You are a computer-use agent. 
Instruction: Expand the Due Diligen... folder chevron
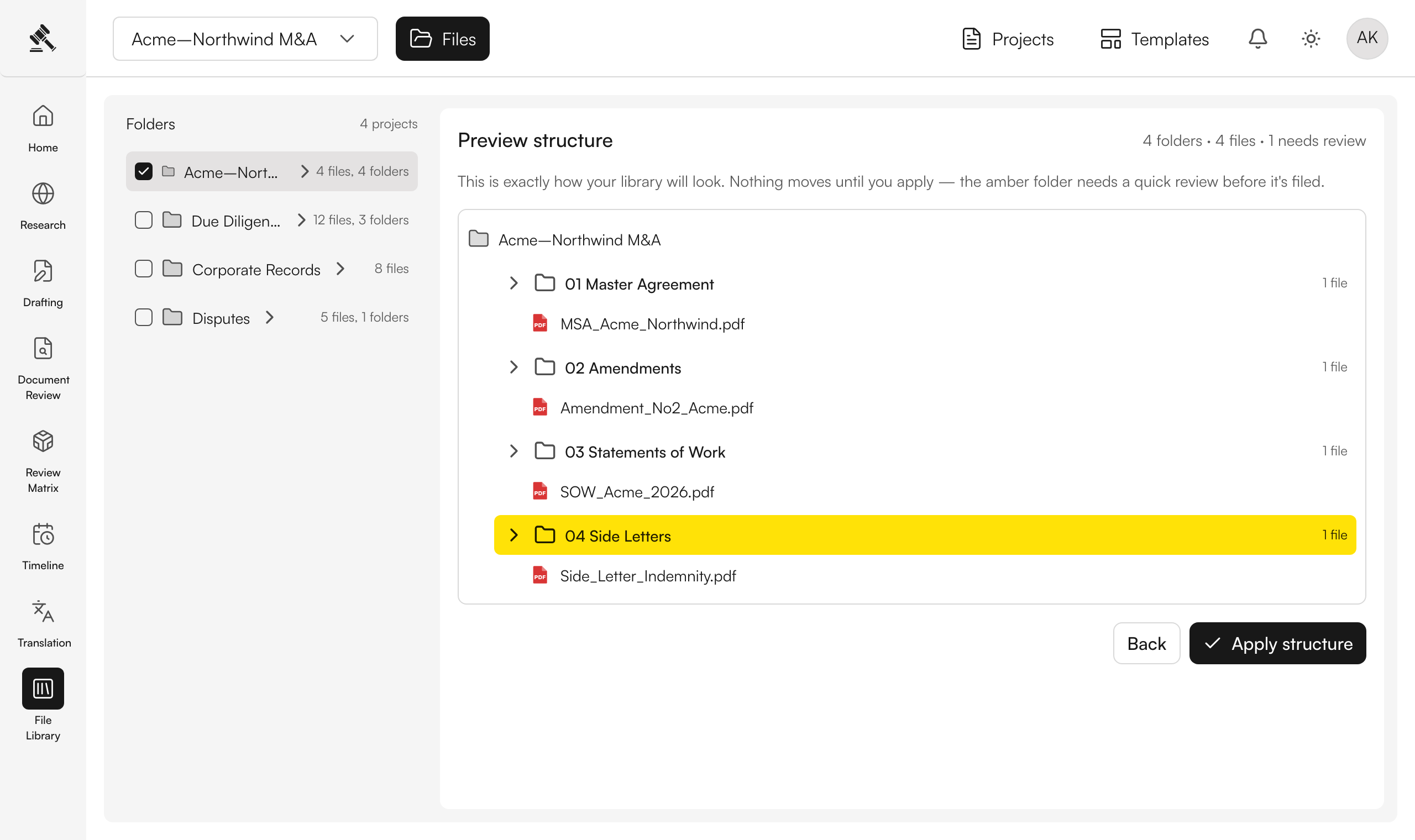click(x=301, y=219)
